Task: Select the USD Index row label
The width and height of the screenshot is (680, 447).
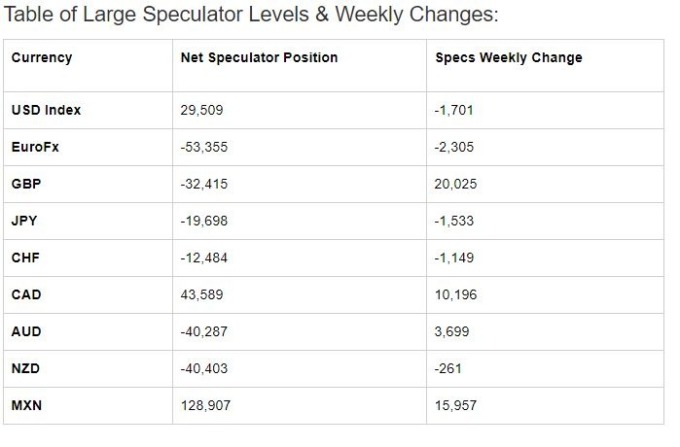Action: point(46,110)
